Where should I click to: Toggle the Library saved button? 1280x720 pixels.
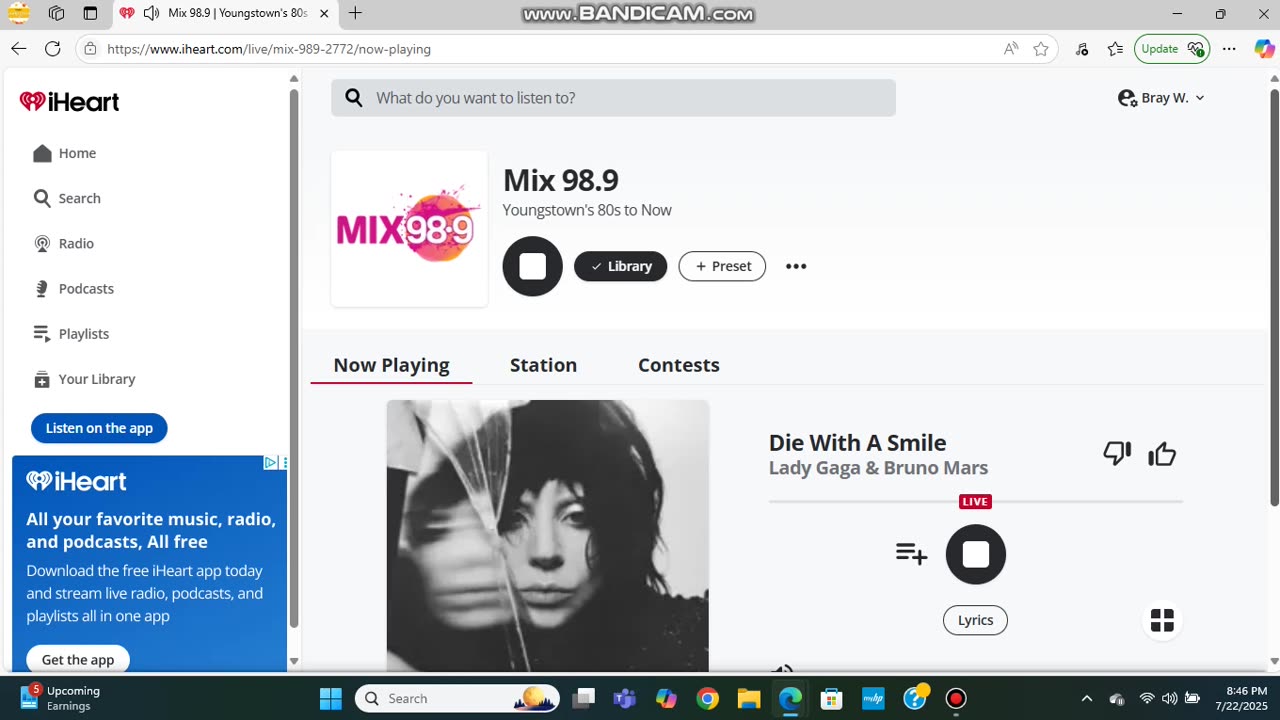click(620, 266)
